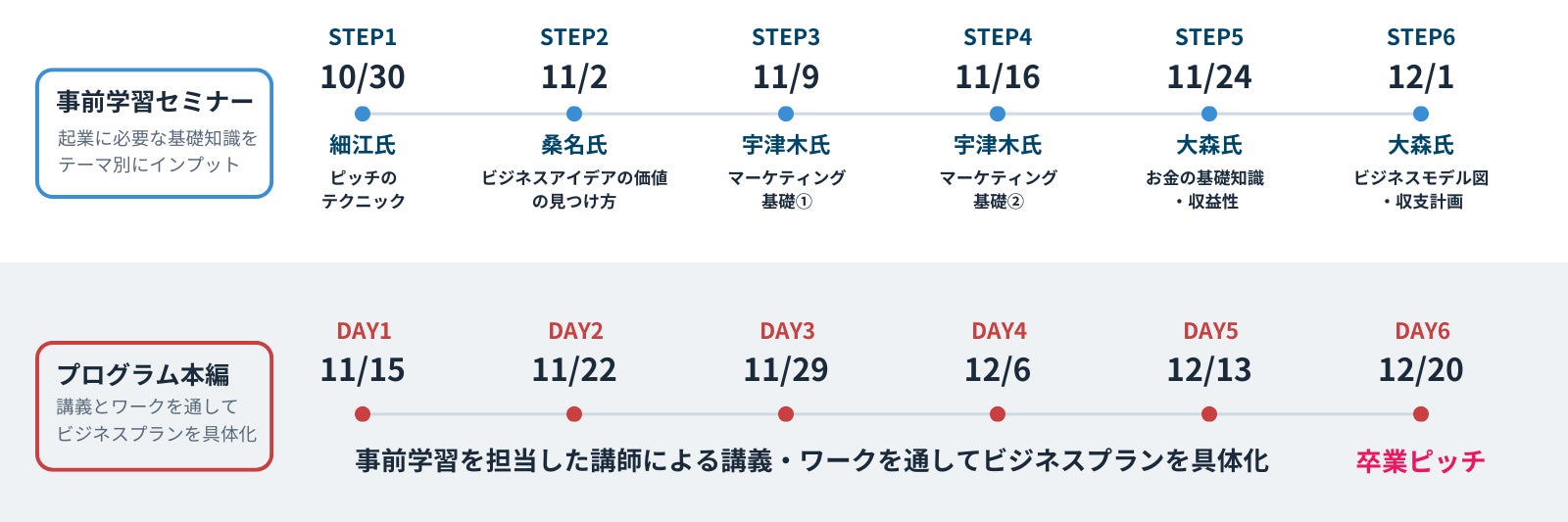
Task: Click the red DAY1 11/15 dot
Action: click(363, 414)
